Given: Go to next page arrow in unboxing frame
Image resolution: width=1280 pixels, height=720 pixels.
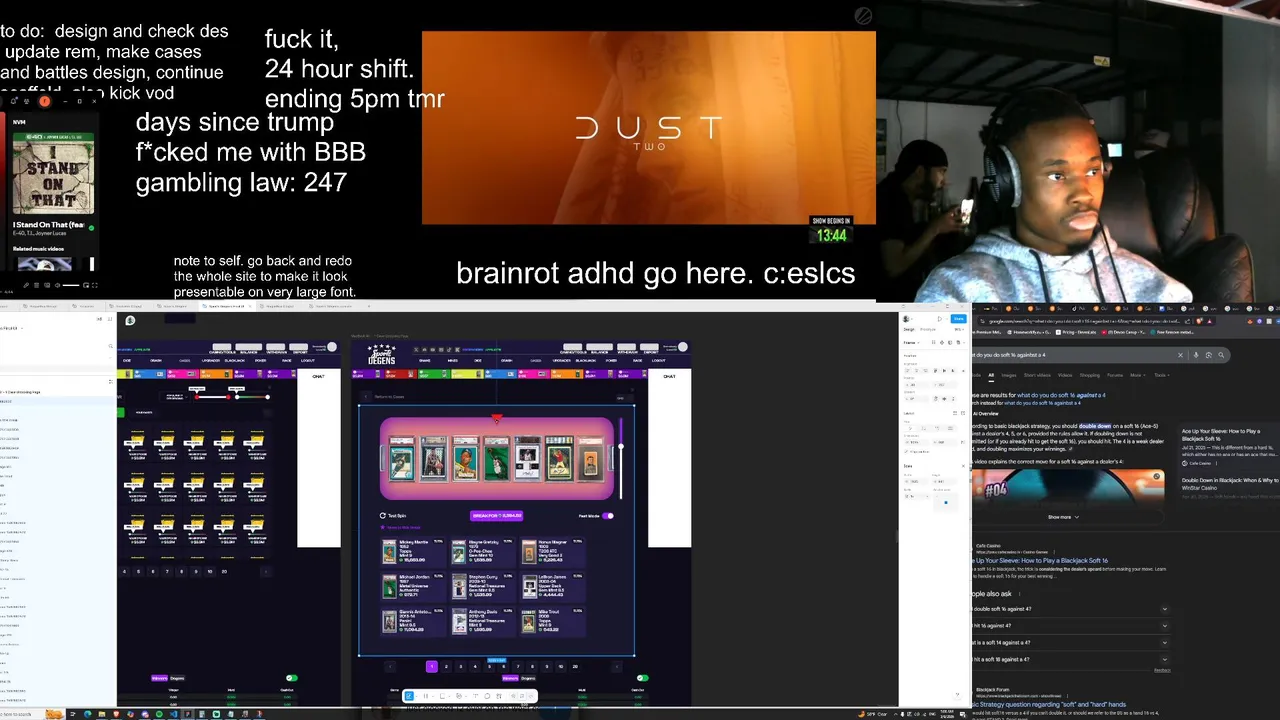Looking at the screenshot, I should [x=617, y=667].
